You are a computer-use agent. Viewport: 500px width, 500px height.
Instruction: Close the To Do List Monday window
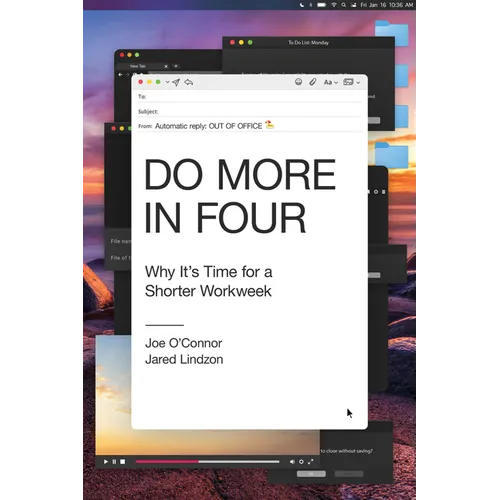tap(232, 42)
